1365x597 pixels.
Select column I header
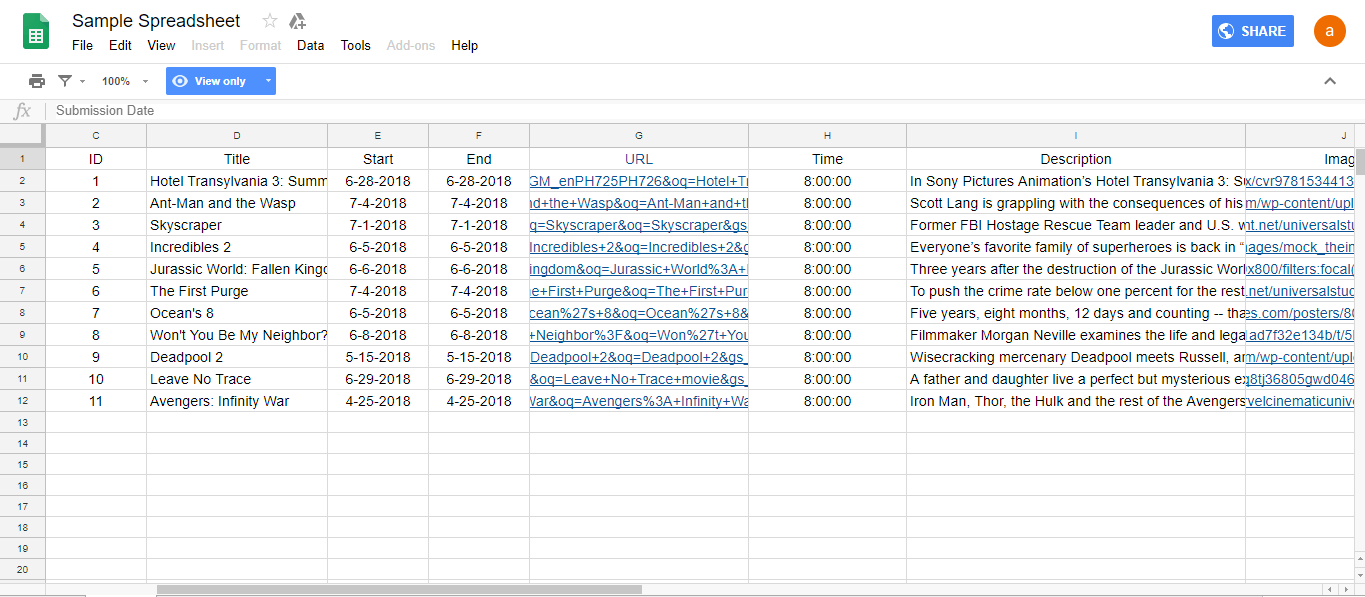point(1076,135)
